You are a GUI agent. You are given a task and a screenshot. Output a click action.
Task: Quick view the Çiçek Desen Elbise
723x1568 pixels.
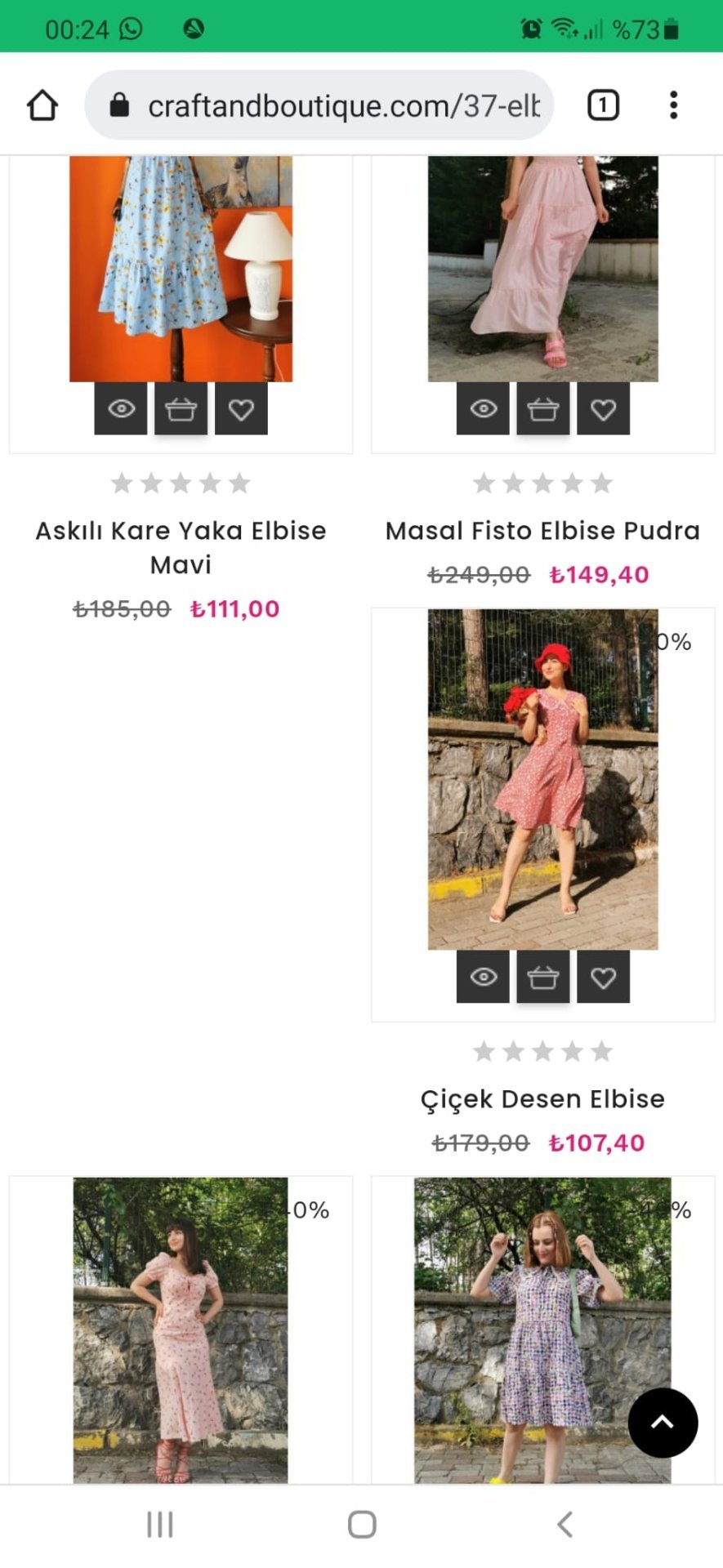coord(483,977)
